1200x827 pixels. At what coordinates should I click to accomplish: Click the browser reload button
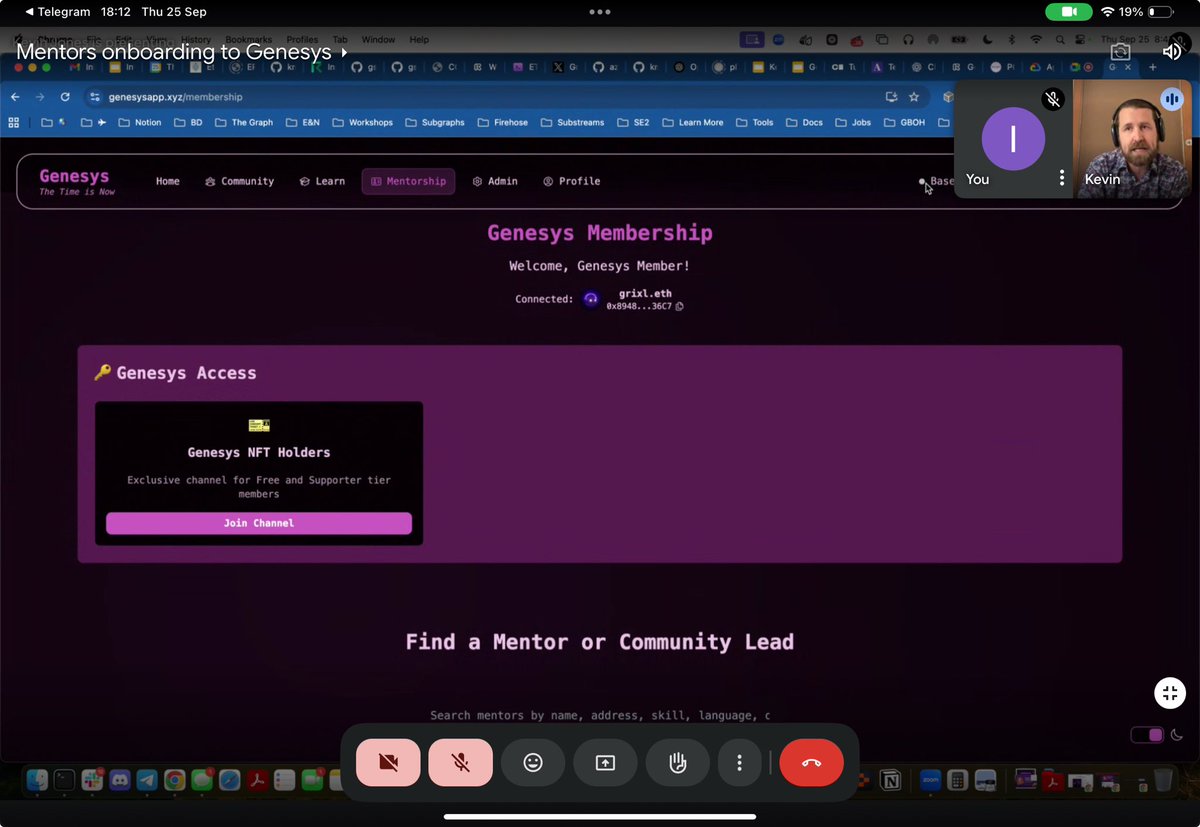coord(65,97)
